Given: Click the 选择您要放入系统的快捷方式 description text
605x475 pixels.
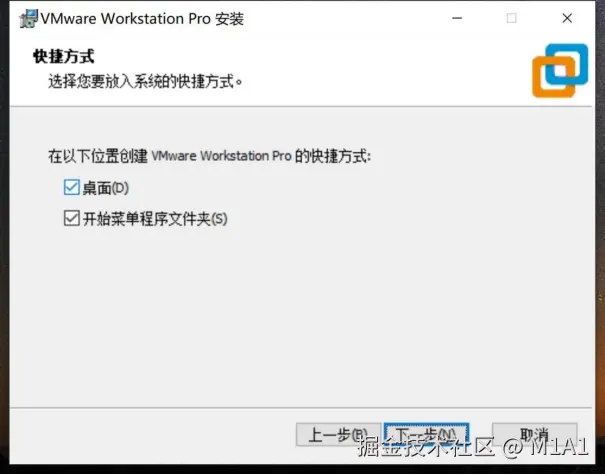Looking at the screenshot, I should [x=145, y=81].
